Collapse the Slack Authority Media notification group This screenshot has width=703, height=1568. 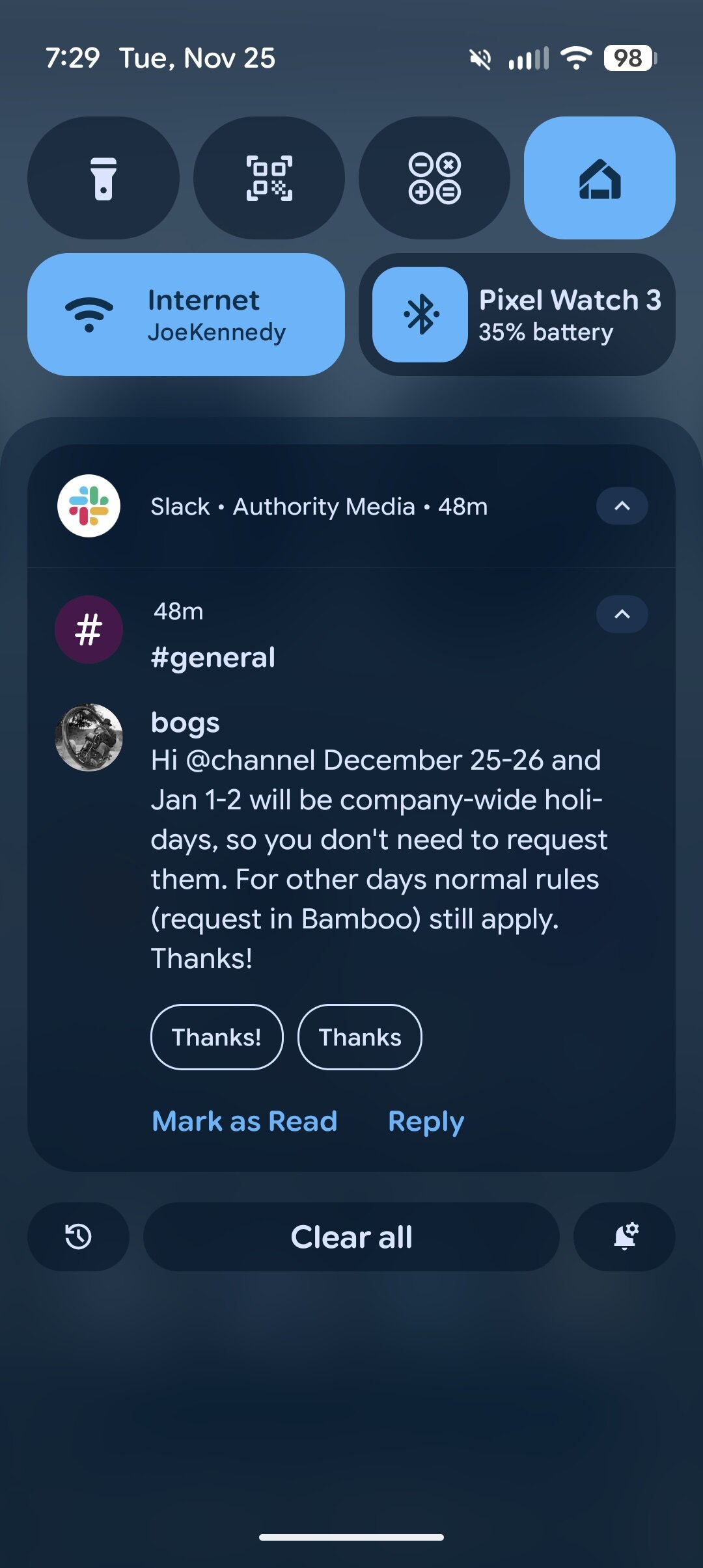622,507
